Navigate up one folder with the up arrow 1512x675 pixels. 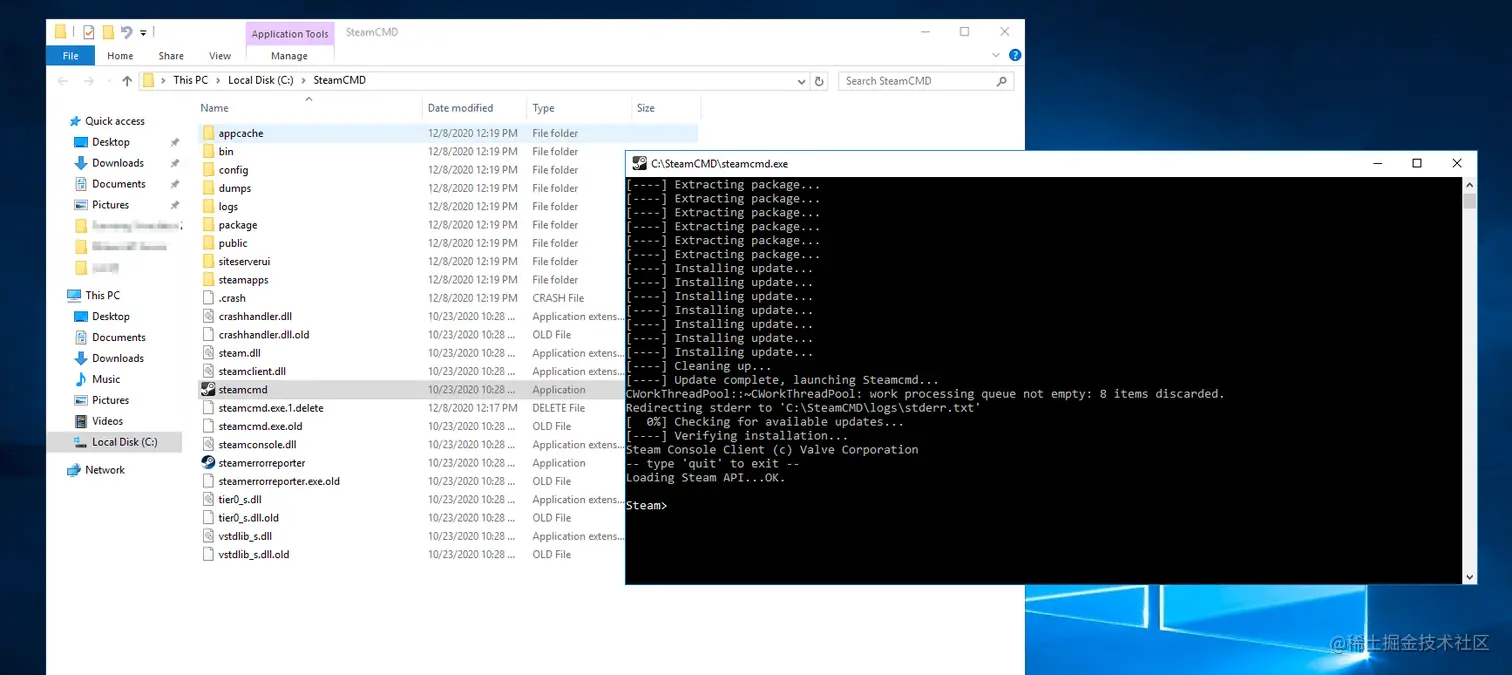pos(126,80)
